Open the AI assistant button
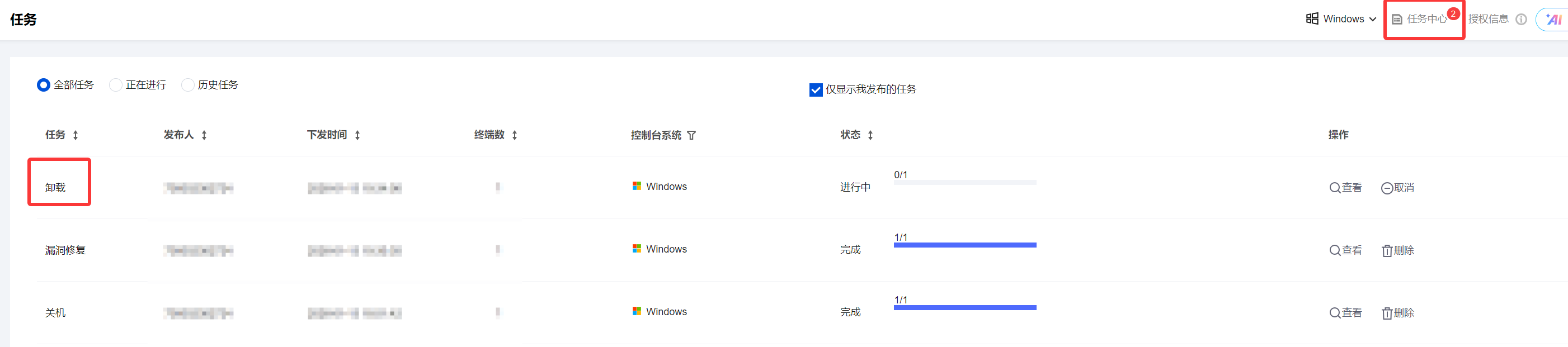1568x347 pixels. [x=1554, y=20]
